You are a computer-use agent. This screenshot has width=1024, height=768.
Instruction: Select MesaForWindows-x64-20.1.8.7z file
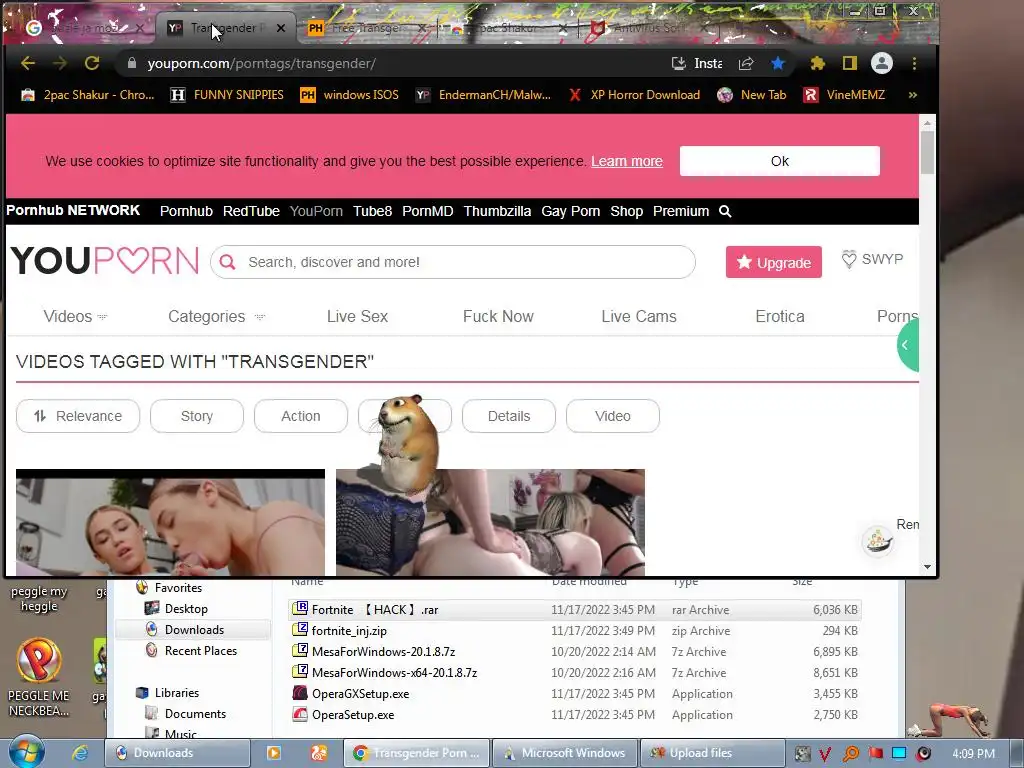coord(394,673)
